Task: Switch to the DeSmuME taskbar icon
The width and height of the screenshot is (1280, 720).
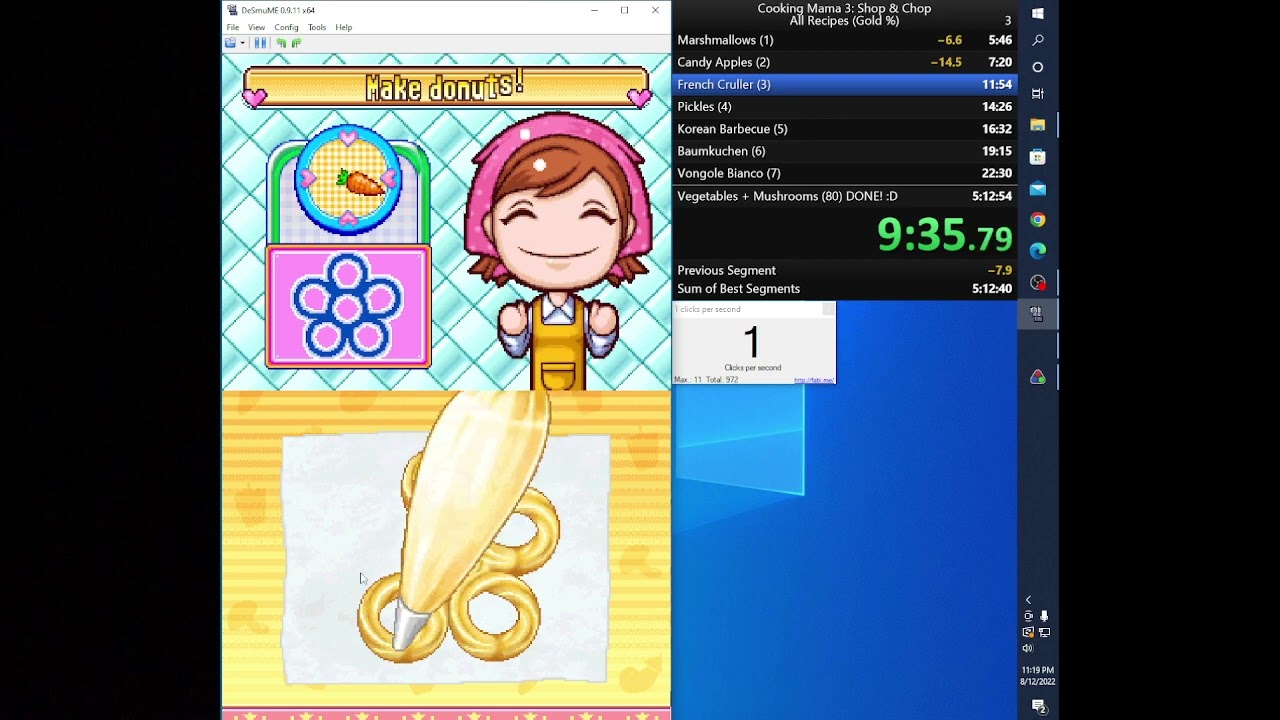Action: pyautogui.click(x=1037, y=314)
